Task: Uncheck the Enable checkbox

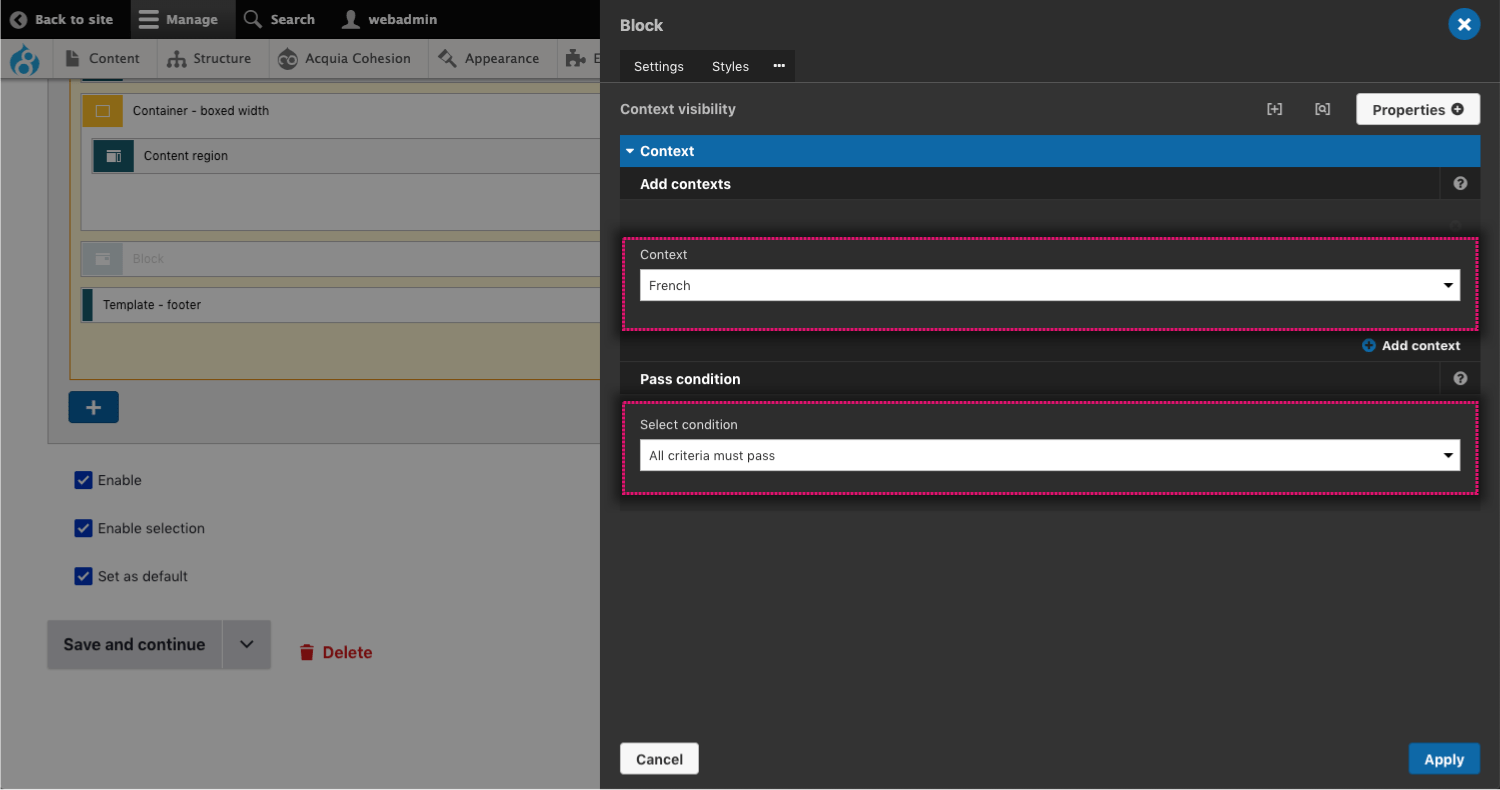Action: [84, 481]
